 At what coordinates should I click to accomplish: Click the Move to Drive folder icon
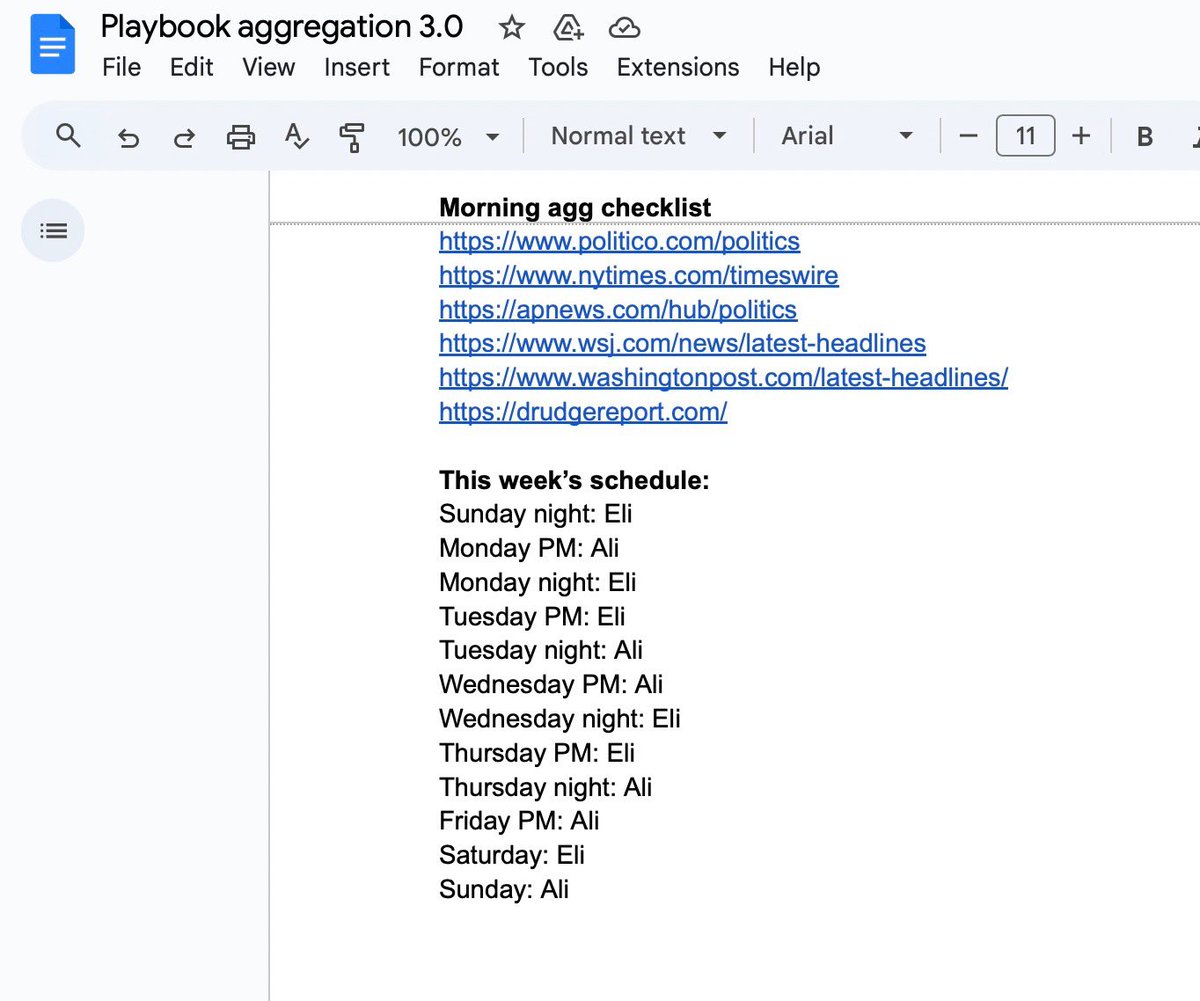coord(568,28)
